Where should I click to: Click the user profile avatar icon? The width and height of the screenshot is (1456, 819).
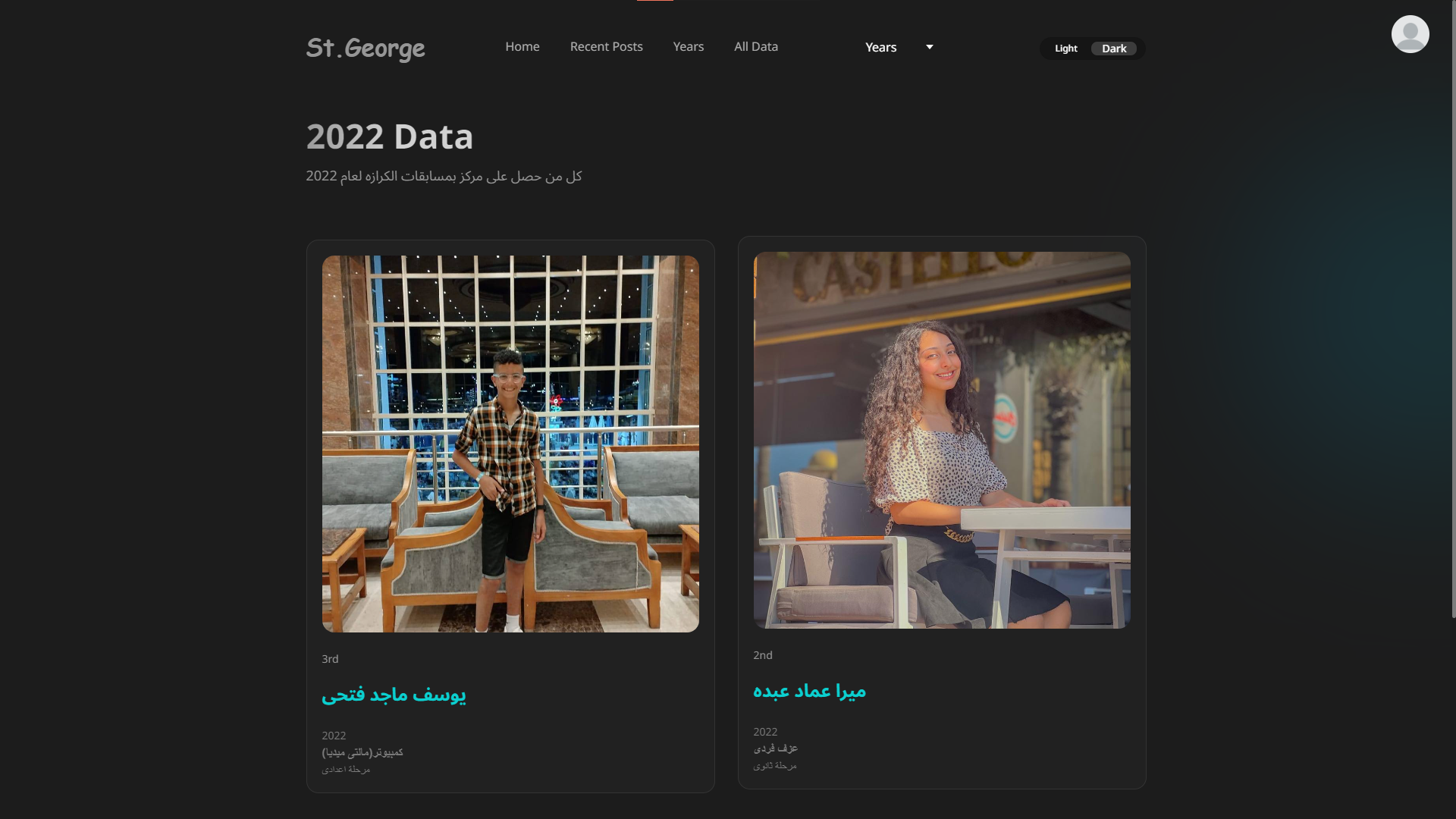(1410, 34)
